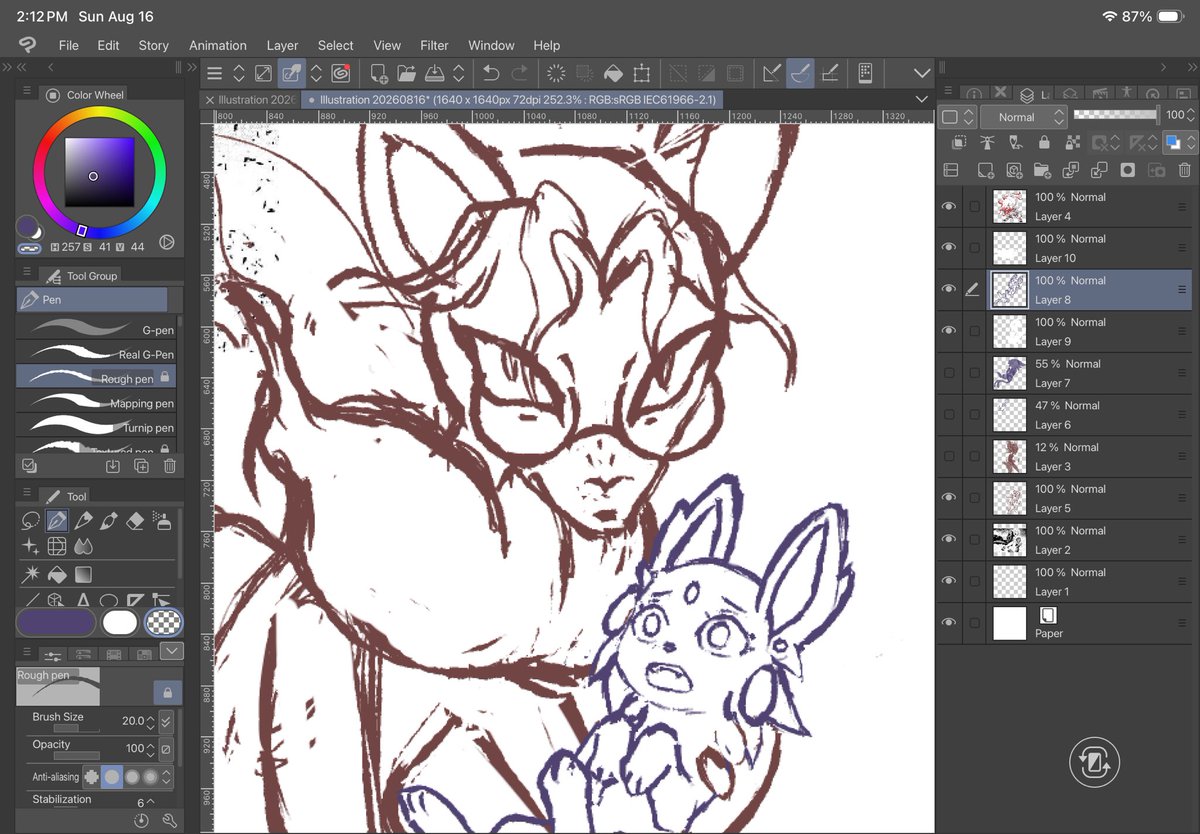Open the Edit menu
This screenshot has width=1200, height=834.
click(108, 45)
